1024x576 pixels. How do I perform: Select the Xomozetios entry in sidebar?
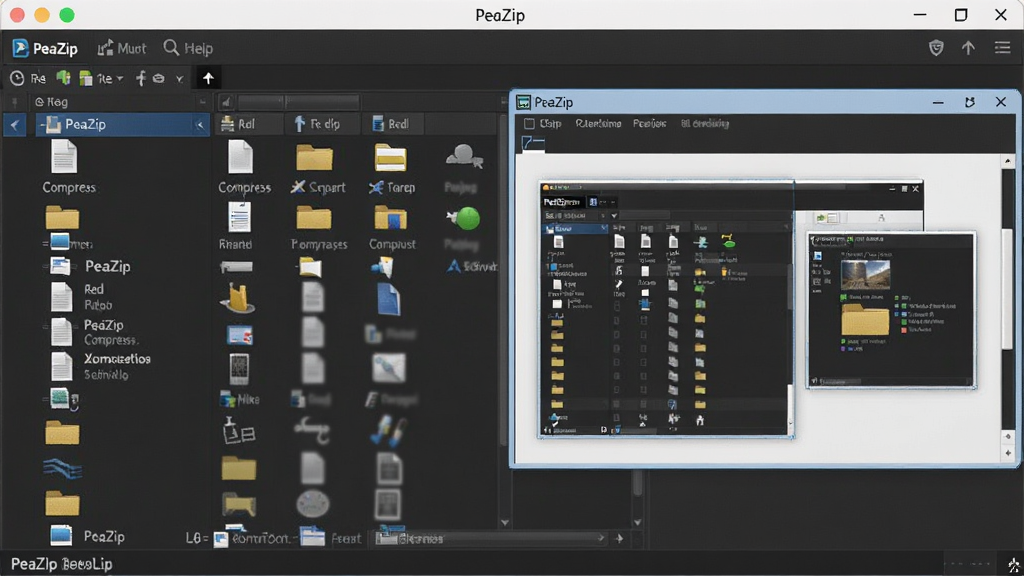(101, 366)
